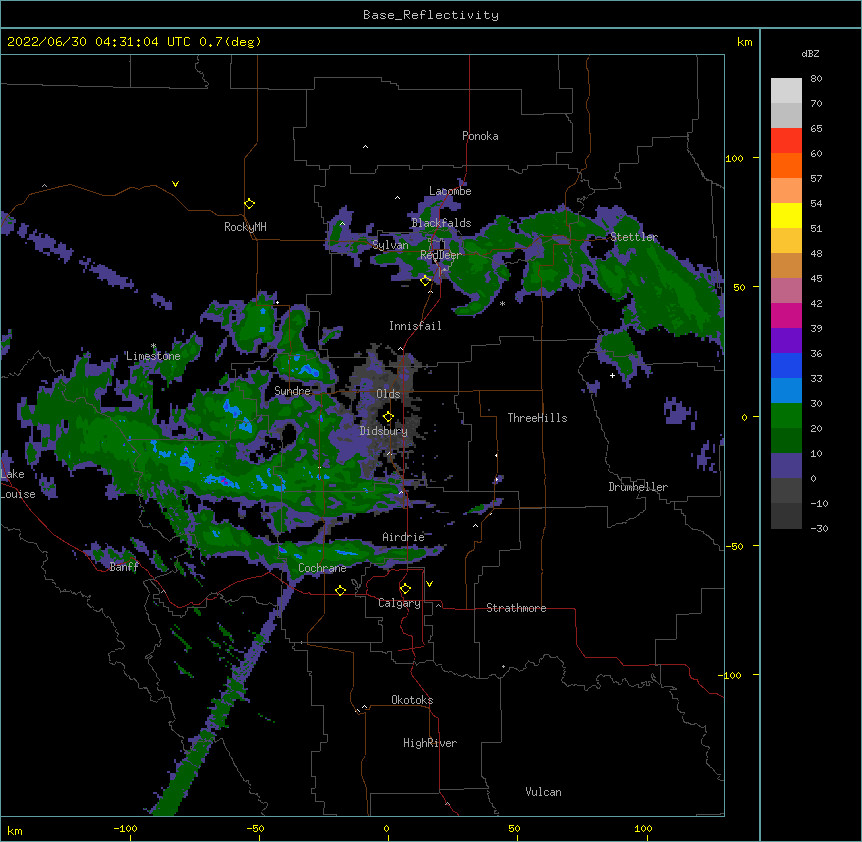This screenshot has height=842, width=862.
Task: Click the Didsbury town label
Action: [384, 431]
